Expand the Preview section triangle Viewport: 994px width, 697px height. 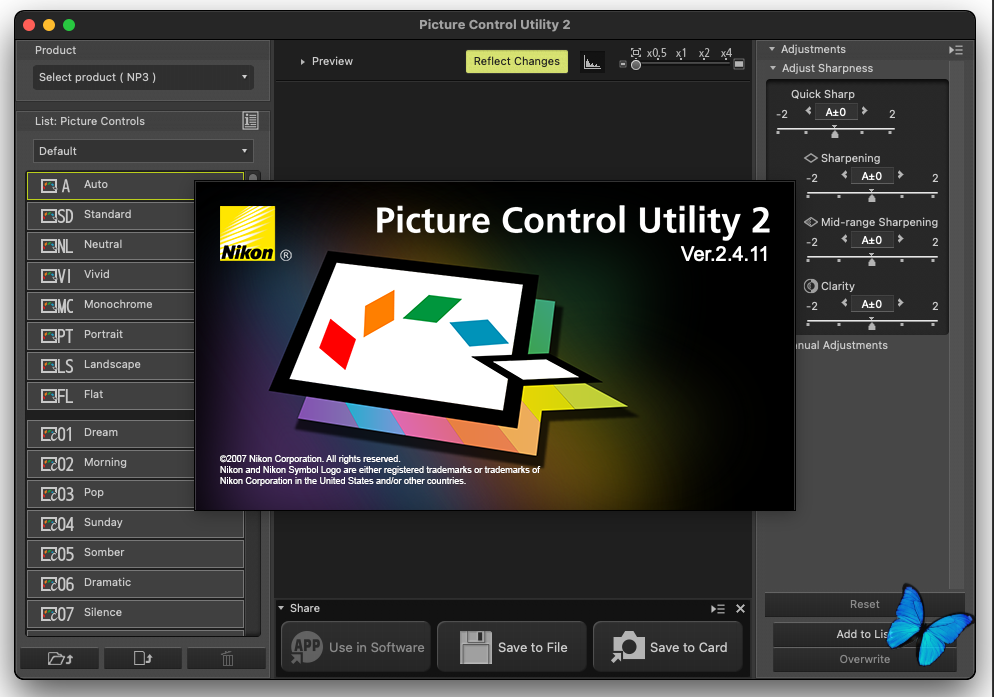303,62
